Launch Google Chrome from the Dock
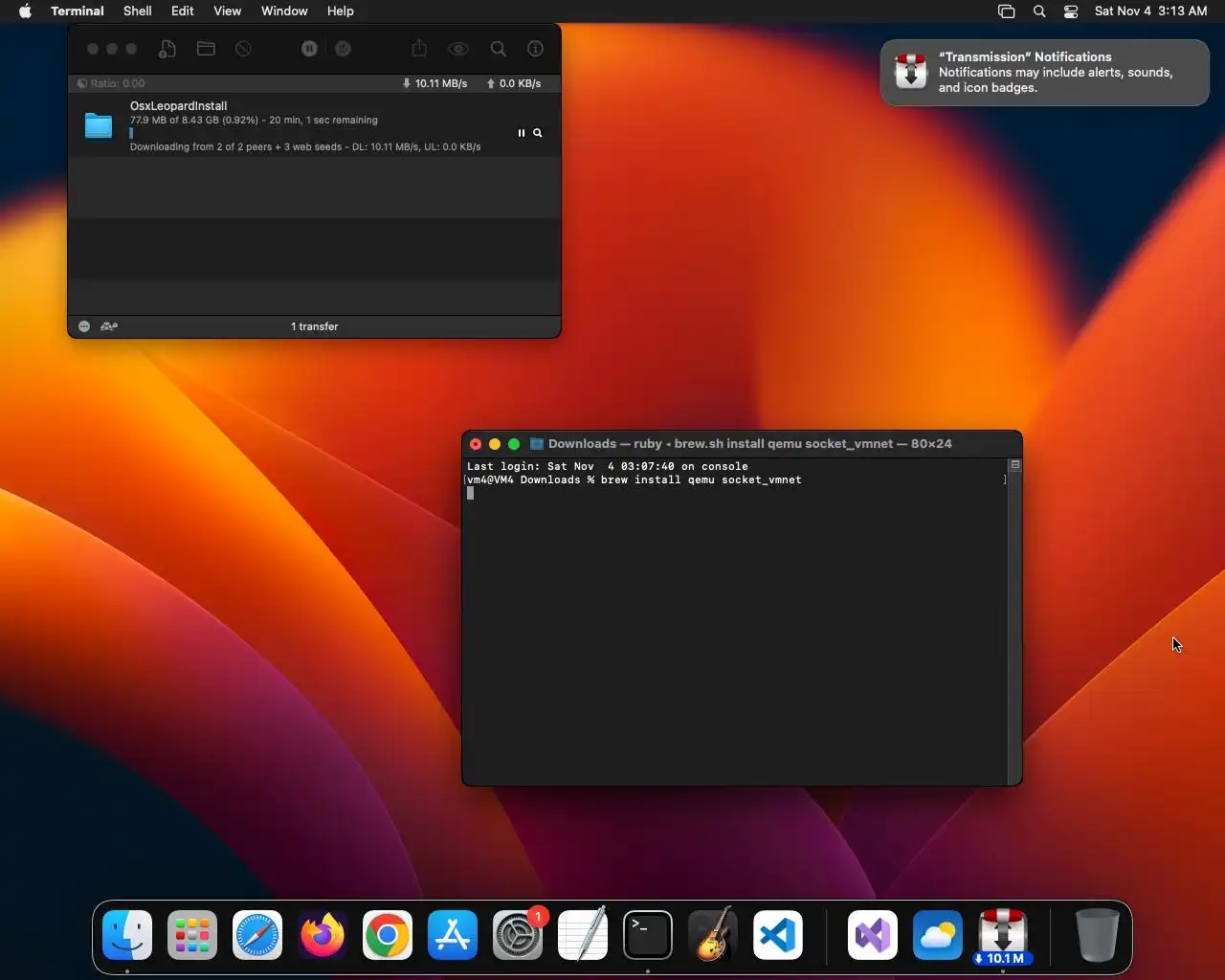The height and width of the screenshot is (980, 1225). click(388, 935)
